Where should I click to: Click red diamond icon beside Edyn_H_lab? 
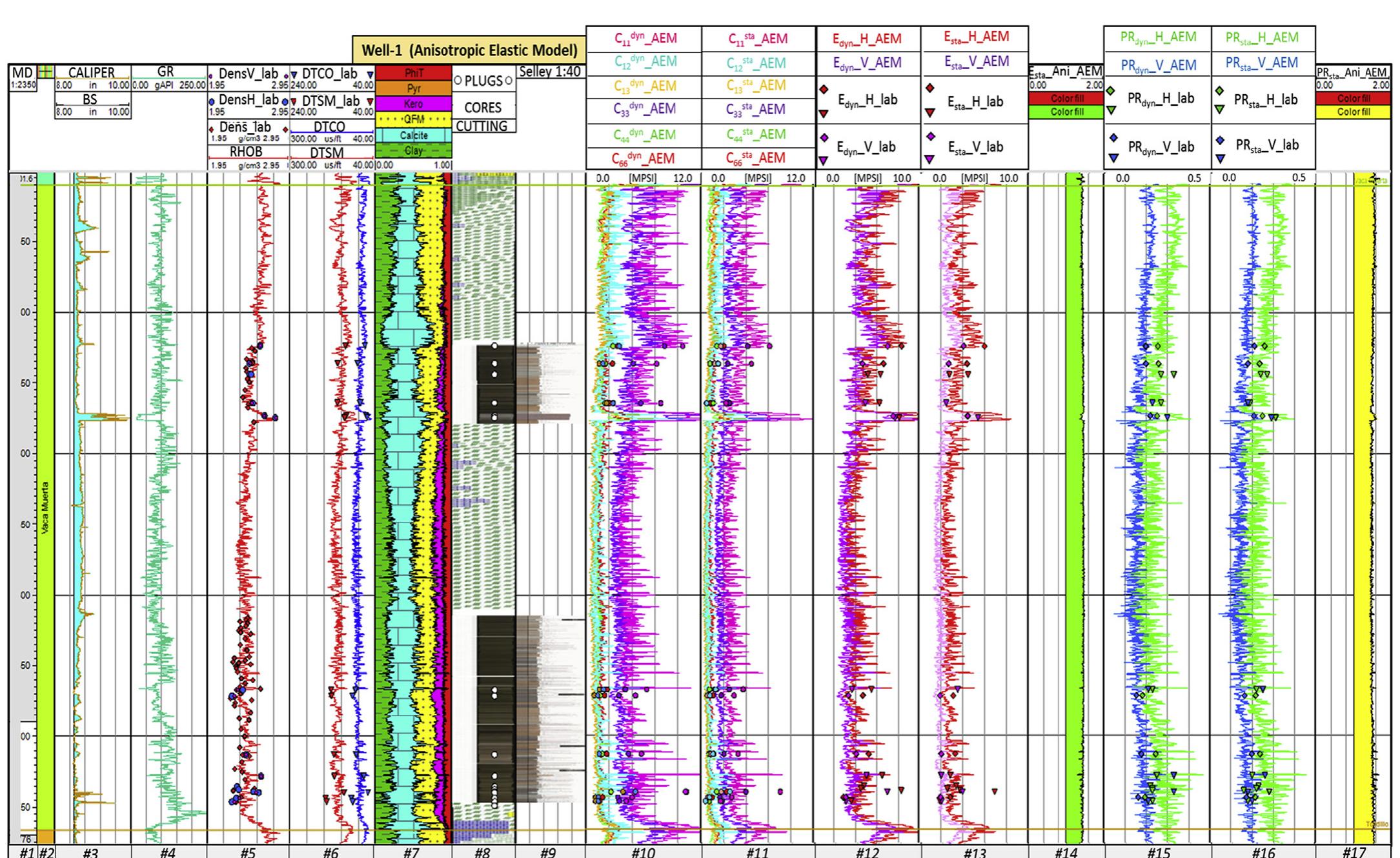point(824,89)
